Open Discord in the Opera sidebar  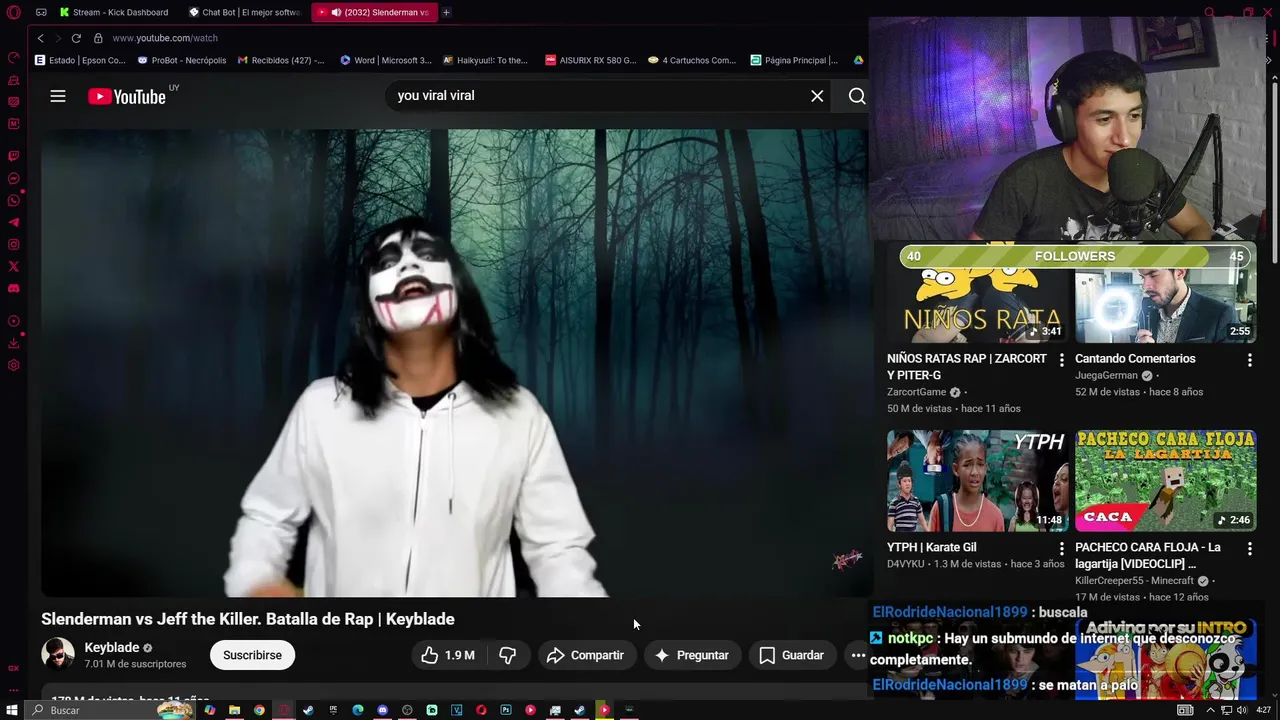(13, 289)
